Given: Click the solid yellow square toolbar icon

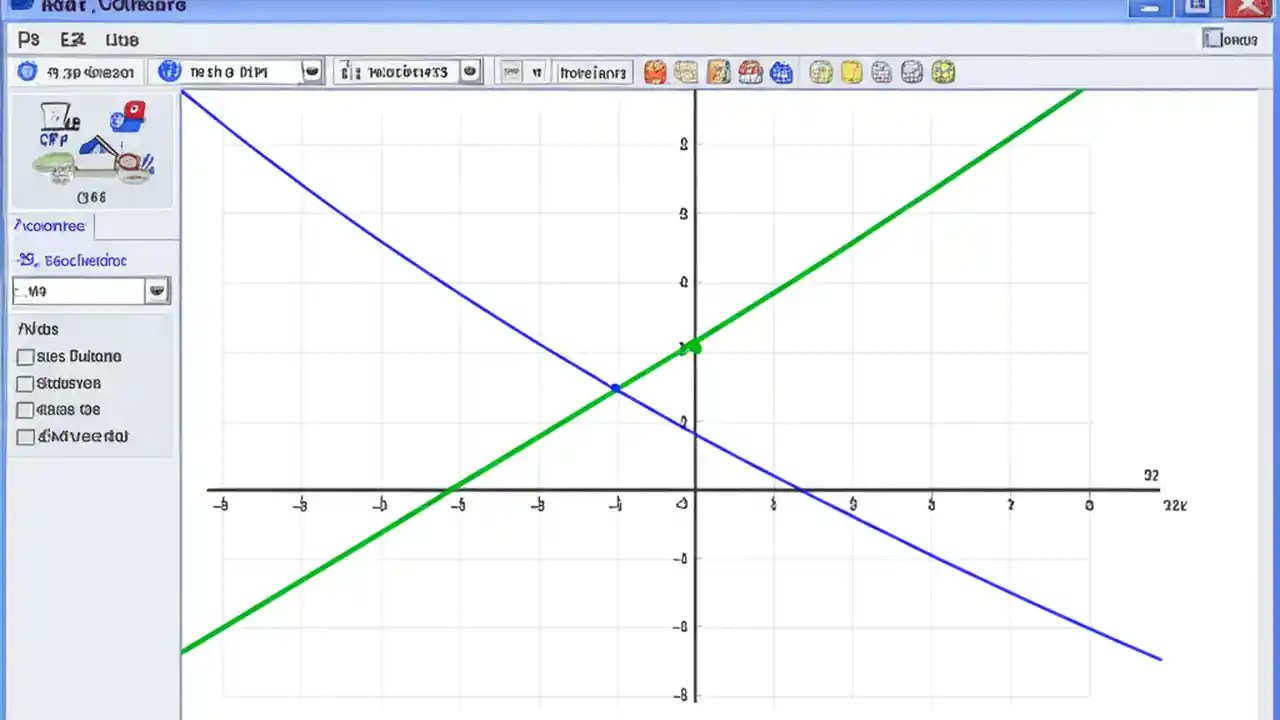Looking at the screenshot, I should (850, 71).
